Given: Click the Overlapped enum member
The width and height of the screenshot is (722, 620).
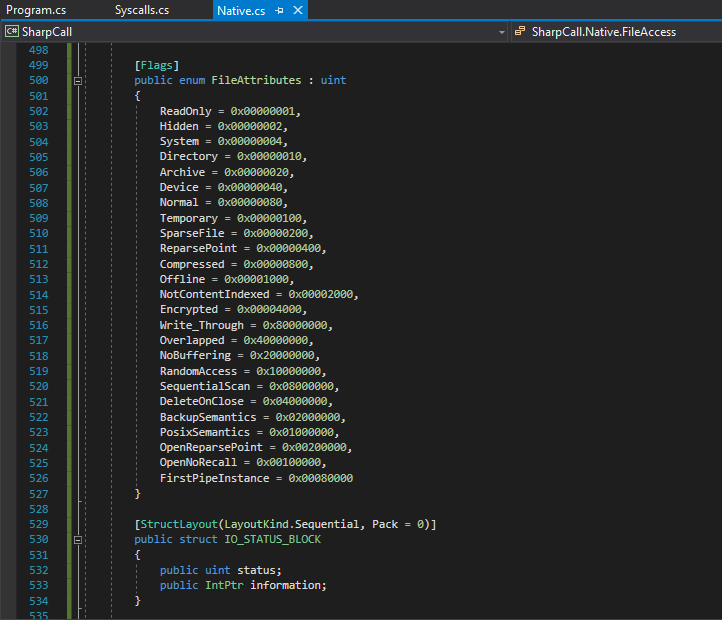Looking at the screenshot, I should [192, 340].
